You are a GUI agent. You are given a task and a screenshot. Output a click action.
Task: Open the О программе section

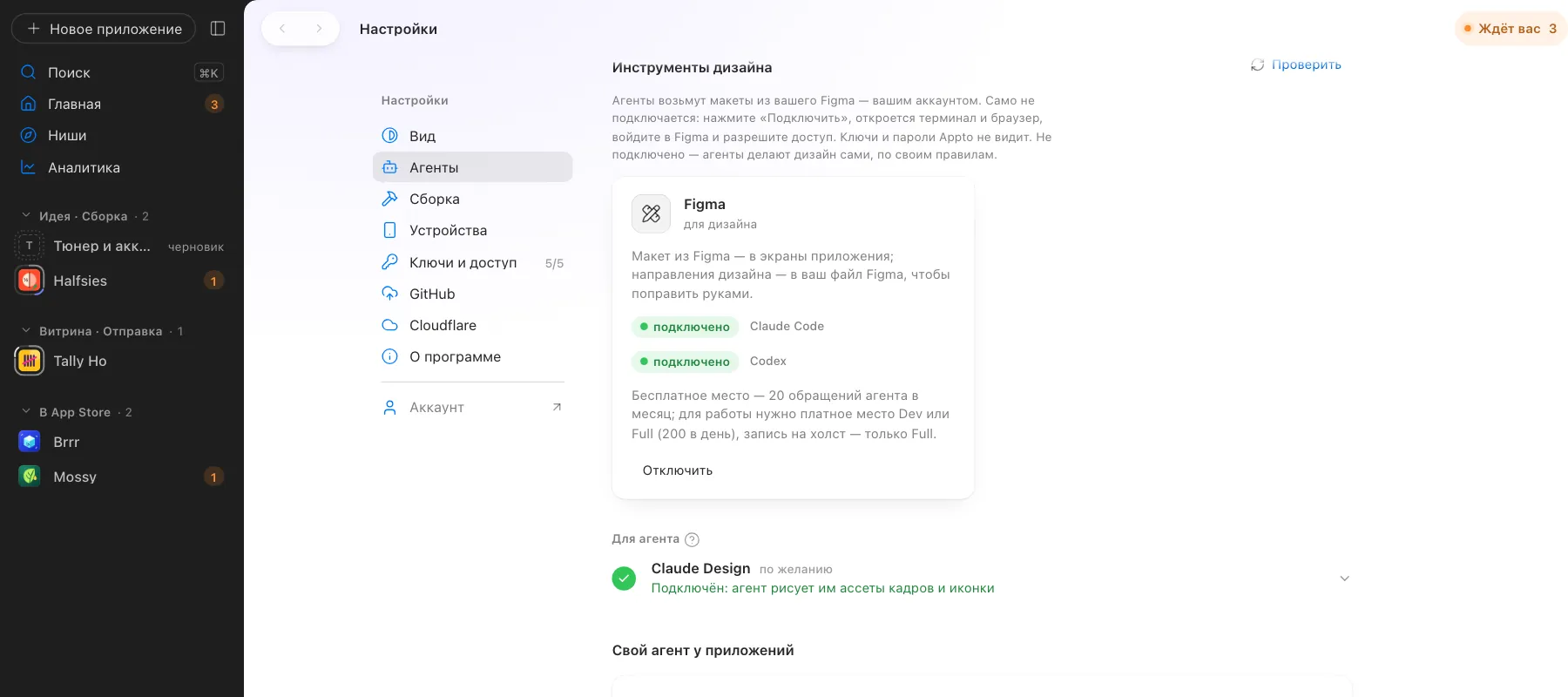(x=473, y=356)
